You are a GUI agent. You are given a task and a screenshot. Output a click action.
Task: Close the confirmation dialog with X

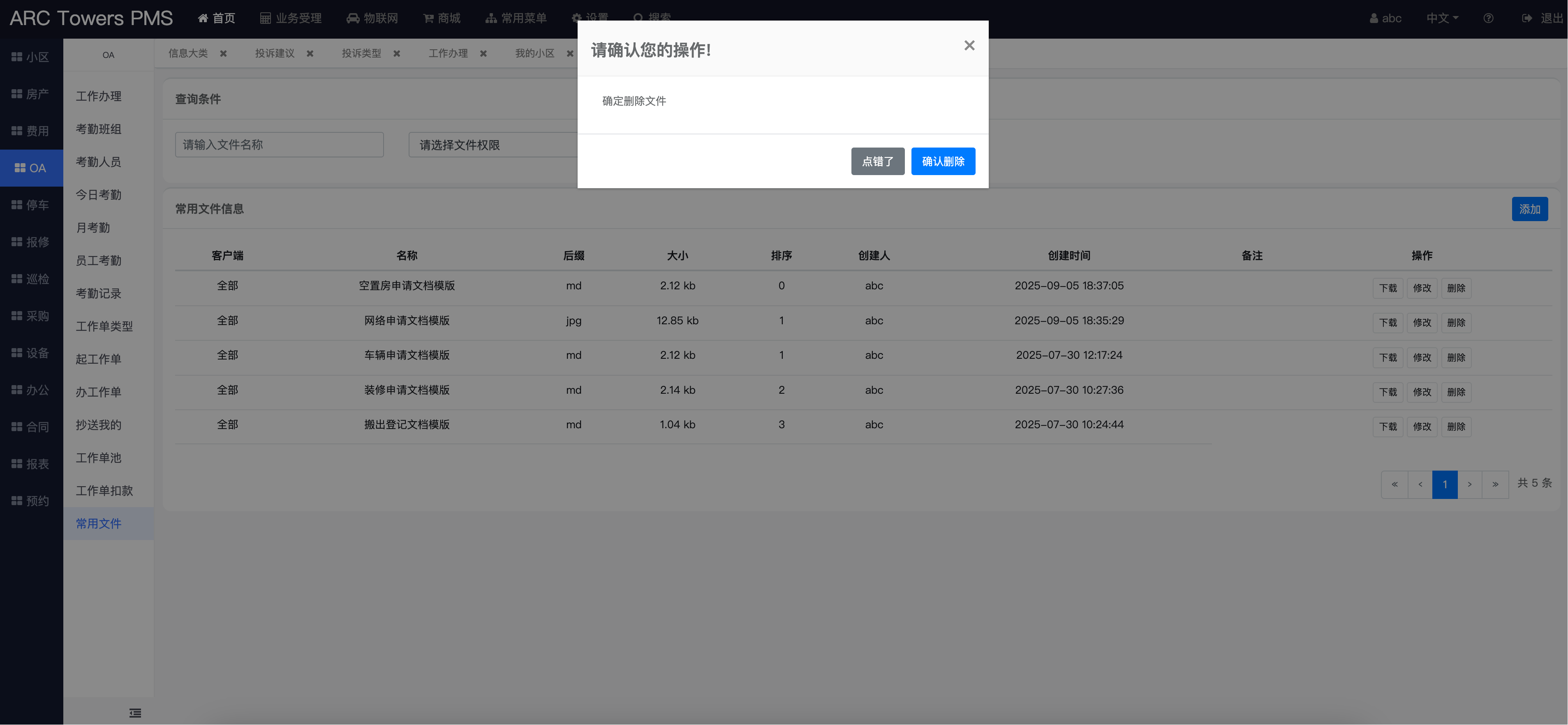[x=969, y=46]
